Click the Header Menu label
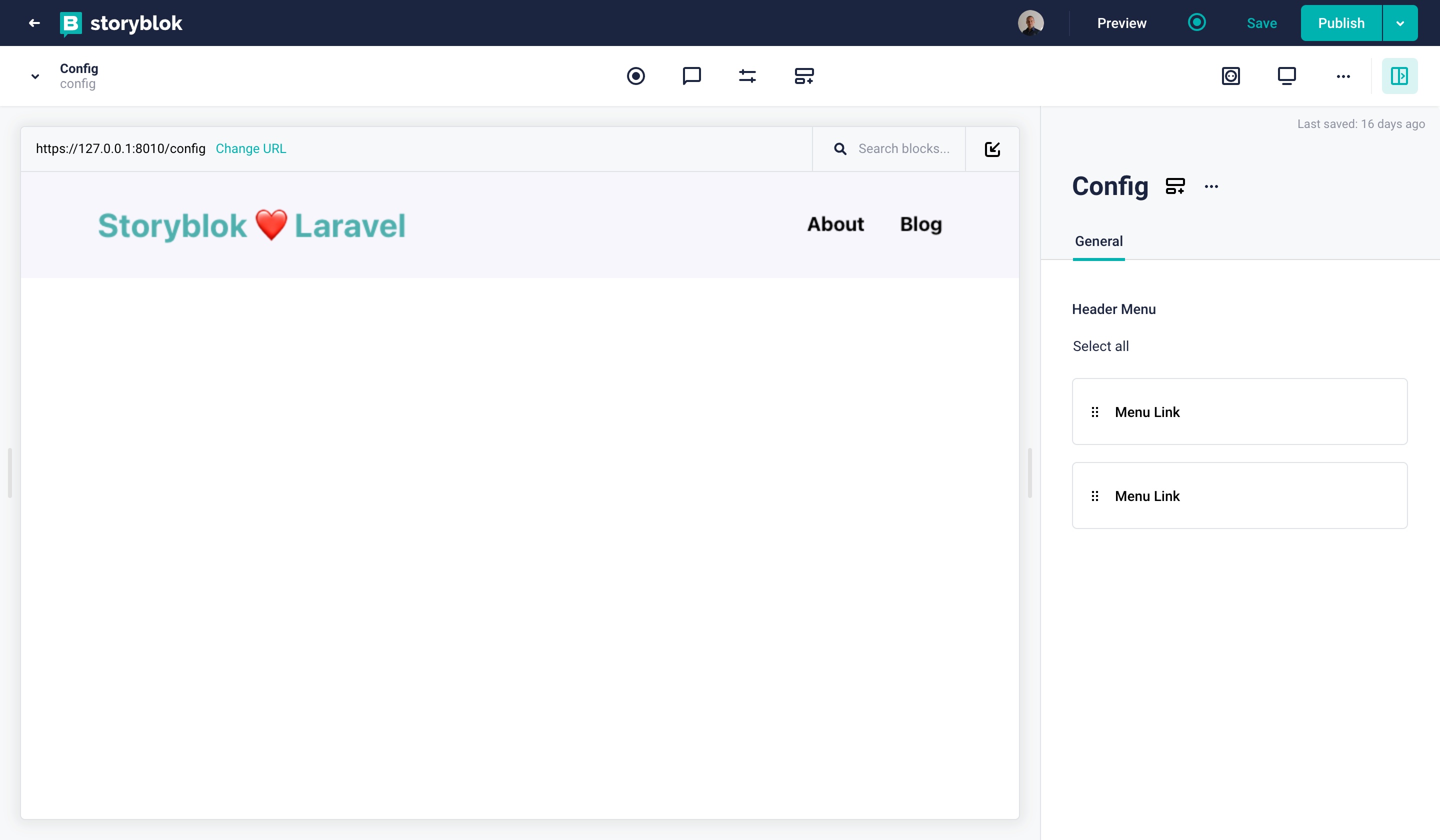 [x=1113, y=309]
